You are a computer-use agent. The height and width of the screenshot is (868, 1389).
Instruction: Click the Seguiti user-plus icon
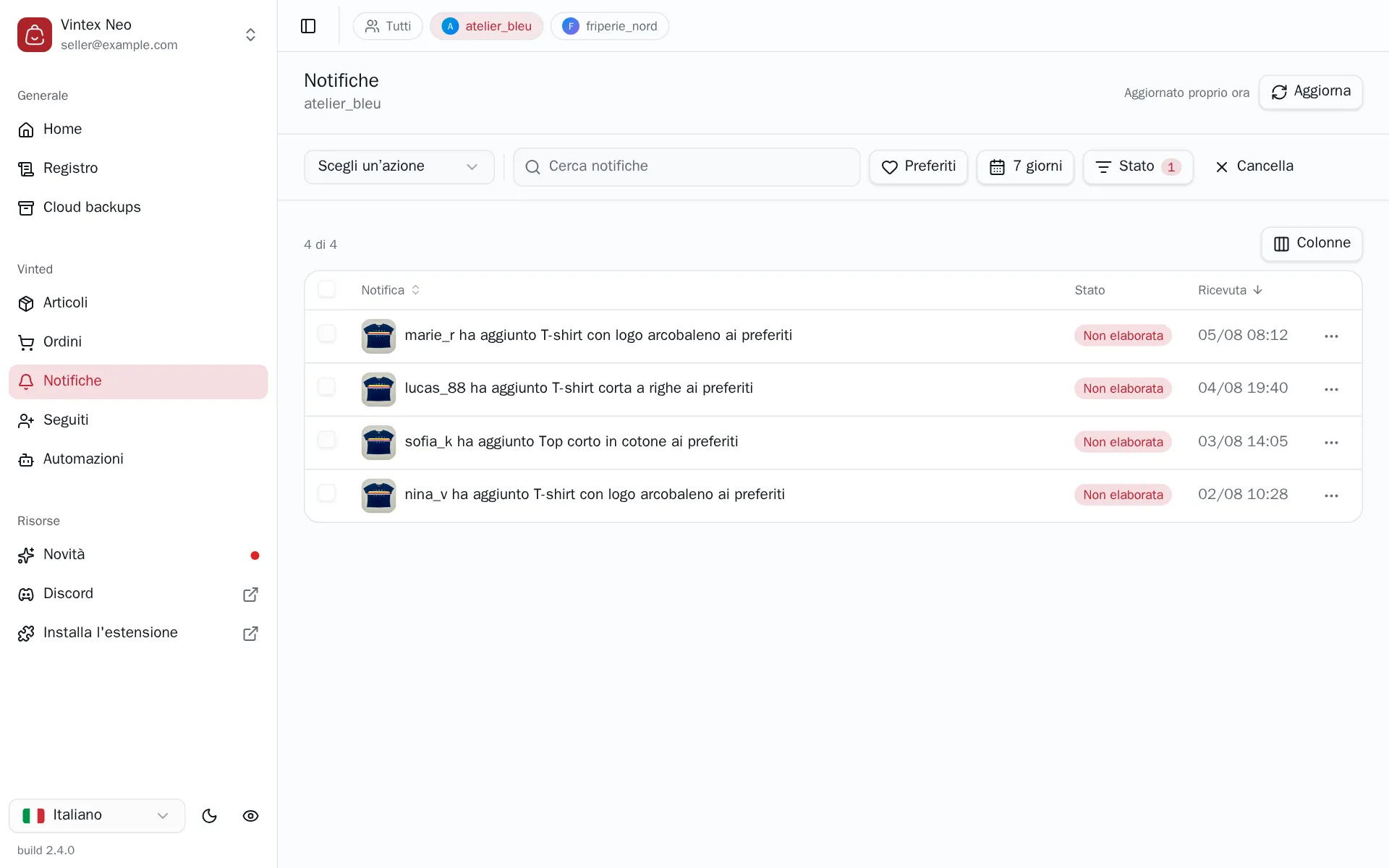[26, 420]
